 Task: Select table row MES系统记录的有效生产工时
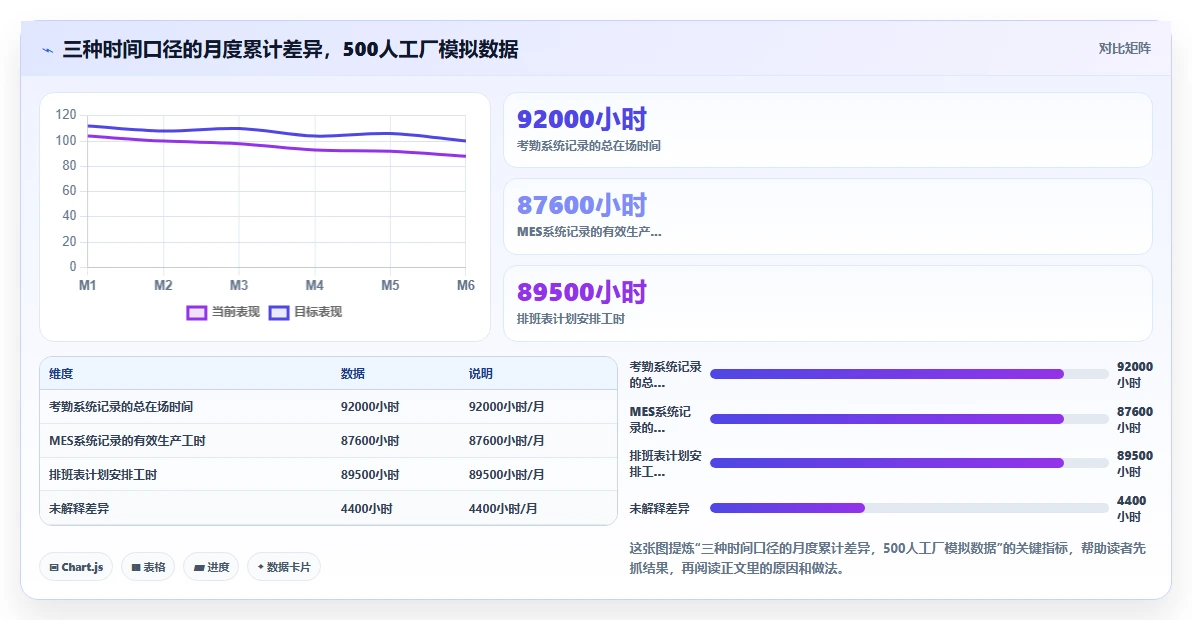[x=328, y=441]
